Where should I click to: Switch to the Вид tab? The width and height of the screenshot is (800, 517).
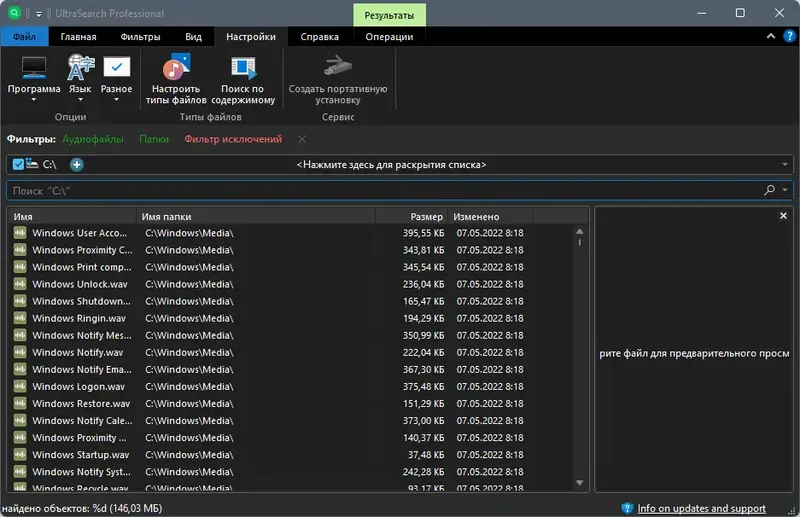coord(193,37)
